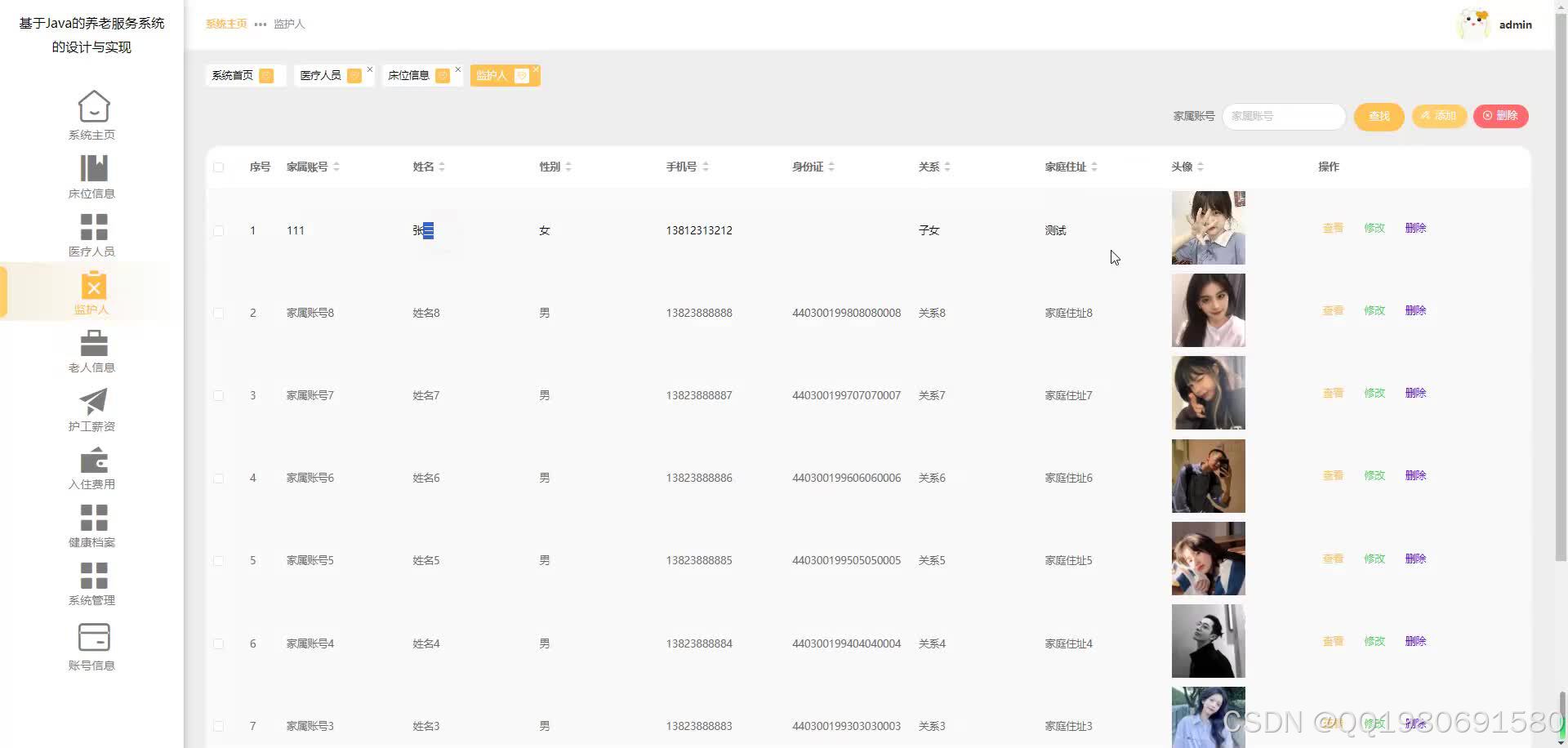
Task: Close the 监护人 tab
Action: [536, 69]
